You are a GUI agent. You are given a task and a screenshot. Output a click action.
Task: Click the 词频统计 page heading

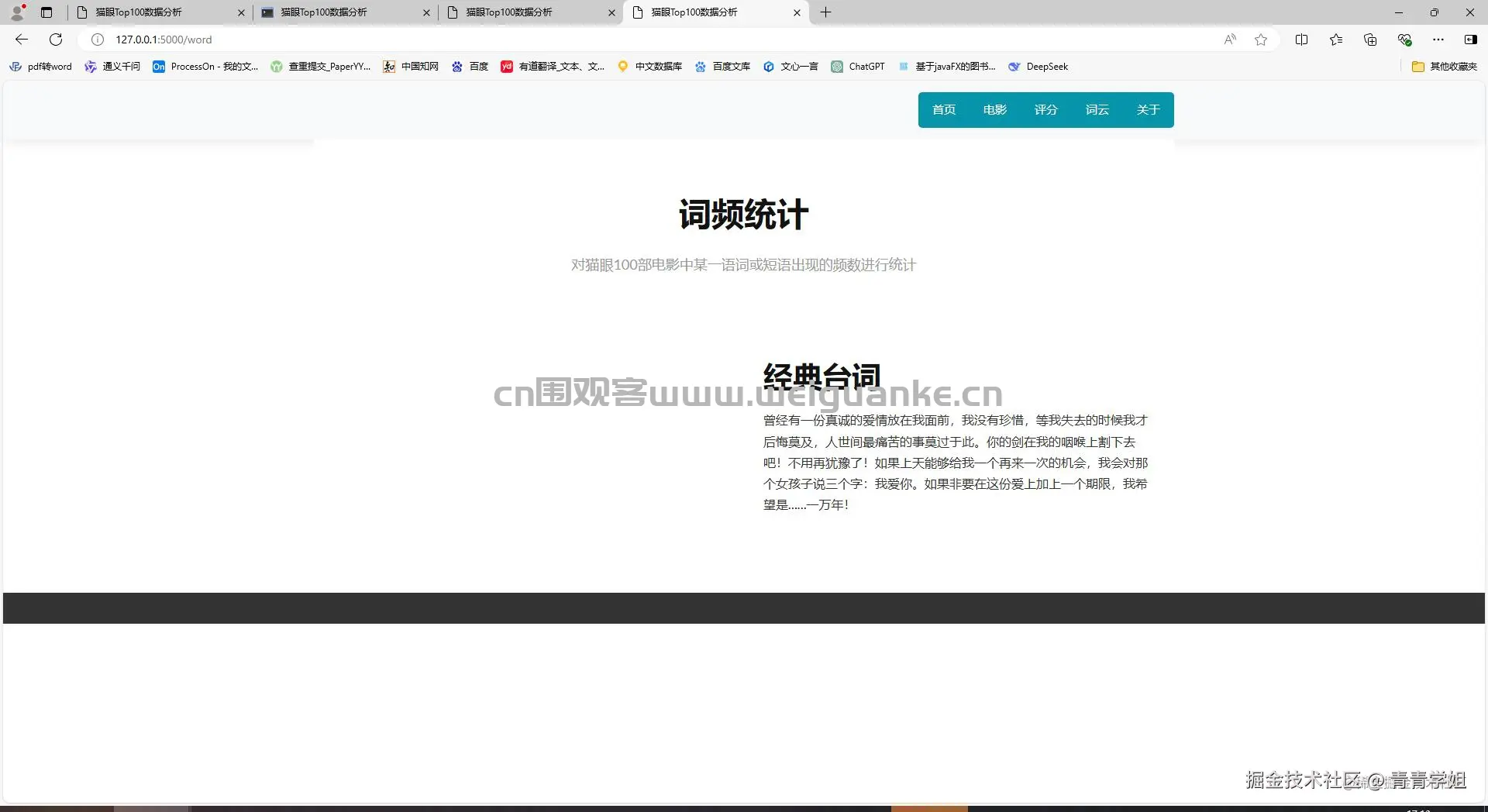(x=744, y=215)
